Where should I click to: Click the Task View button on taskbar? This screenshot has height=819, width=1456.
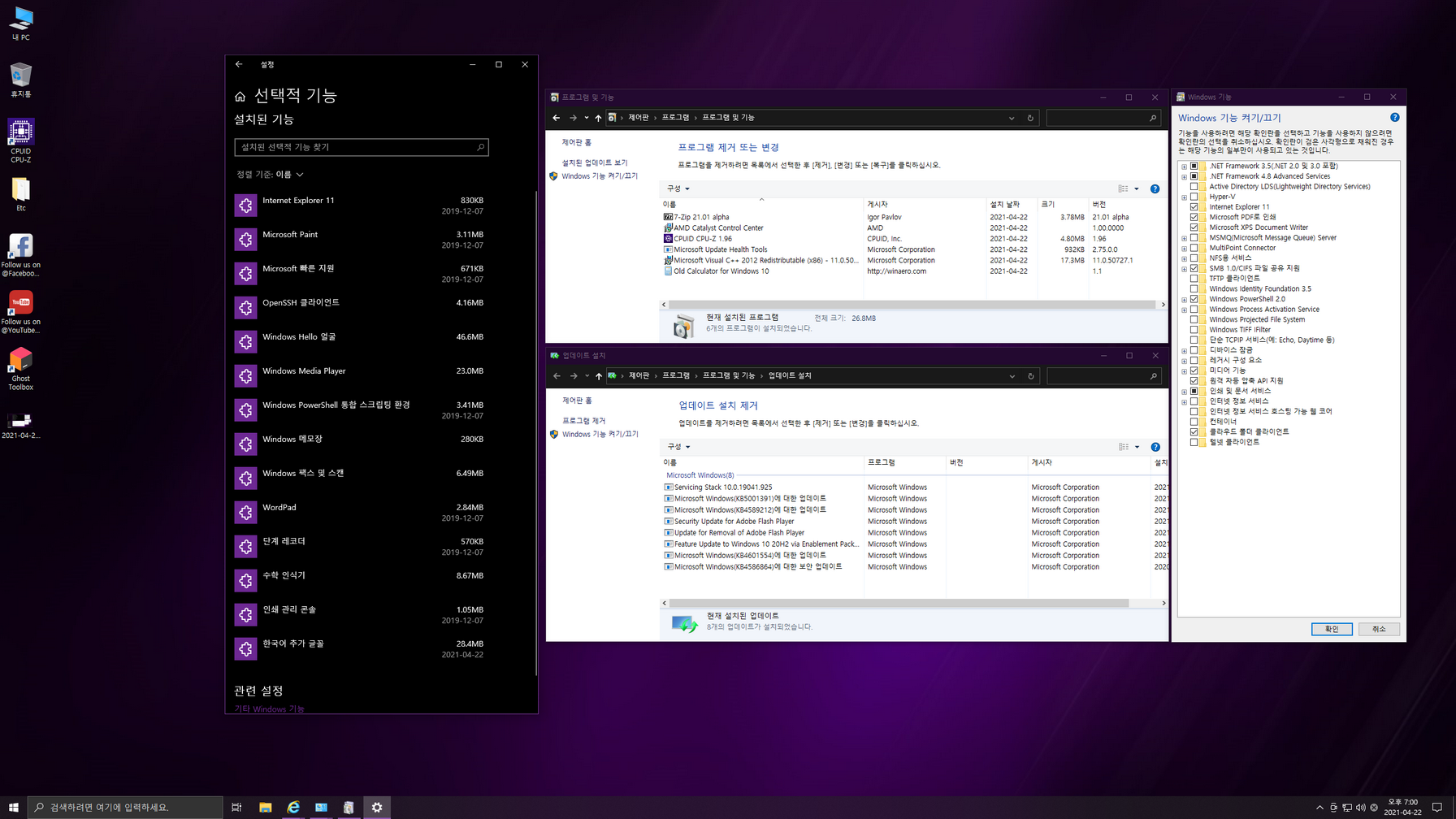coord(236,807)
